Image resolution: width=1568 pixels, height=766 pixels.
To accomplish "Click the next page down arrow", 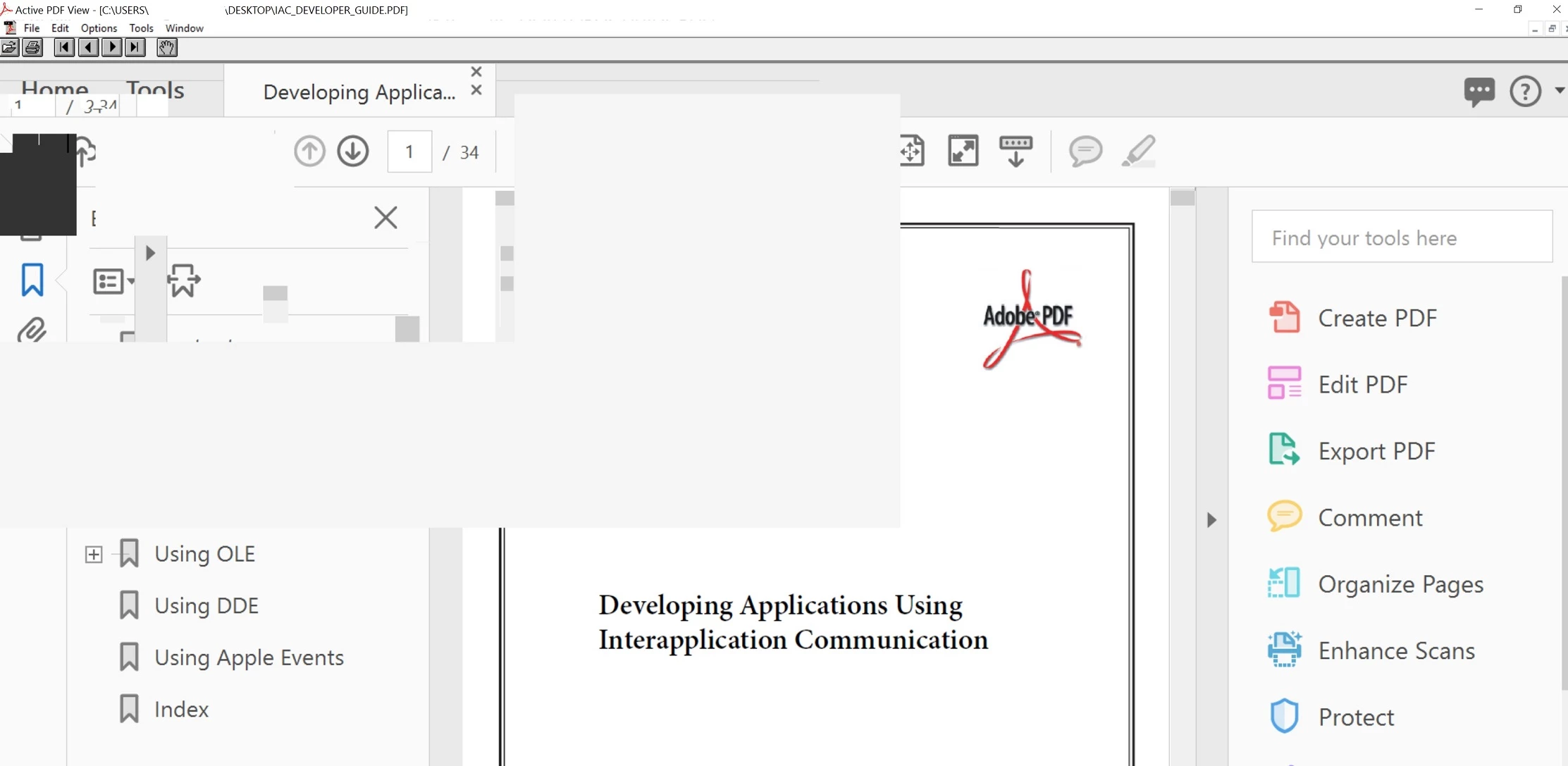I will pyautogui.click(x=352, y=152).
